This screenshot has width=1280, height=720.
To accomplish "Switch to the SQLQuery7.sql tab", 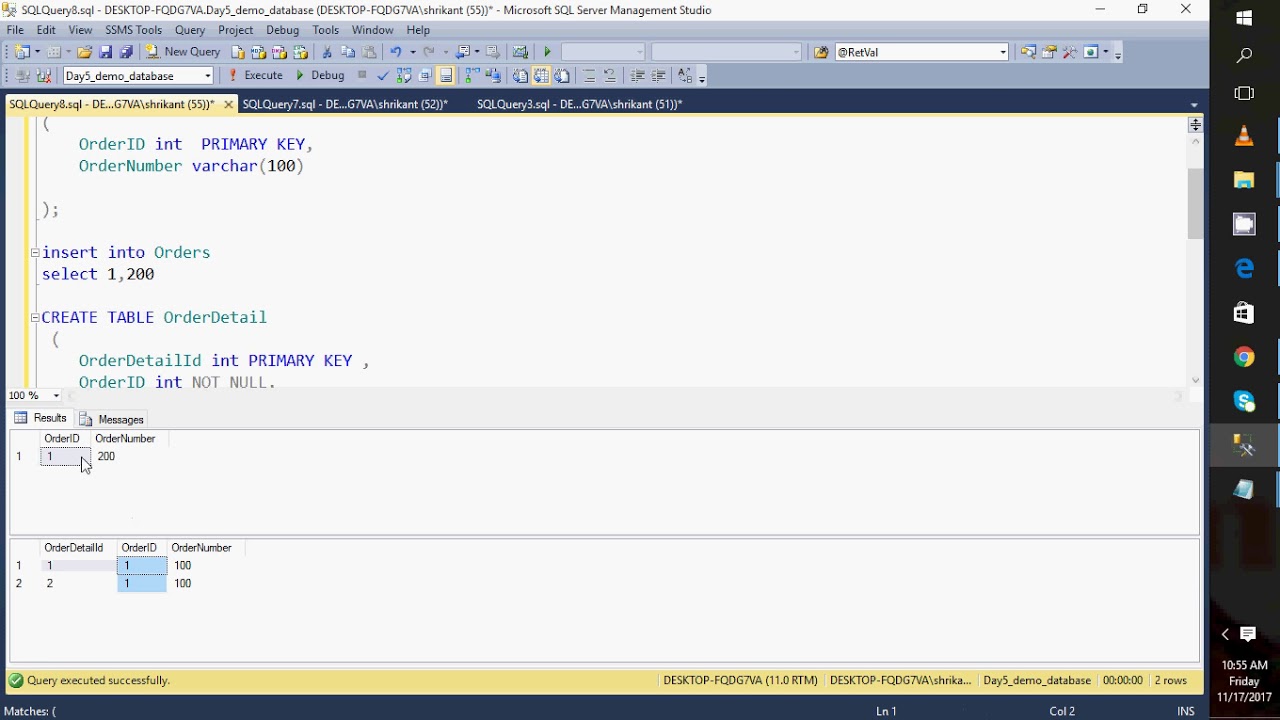I will [x=345, y=104].
